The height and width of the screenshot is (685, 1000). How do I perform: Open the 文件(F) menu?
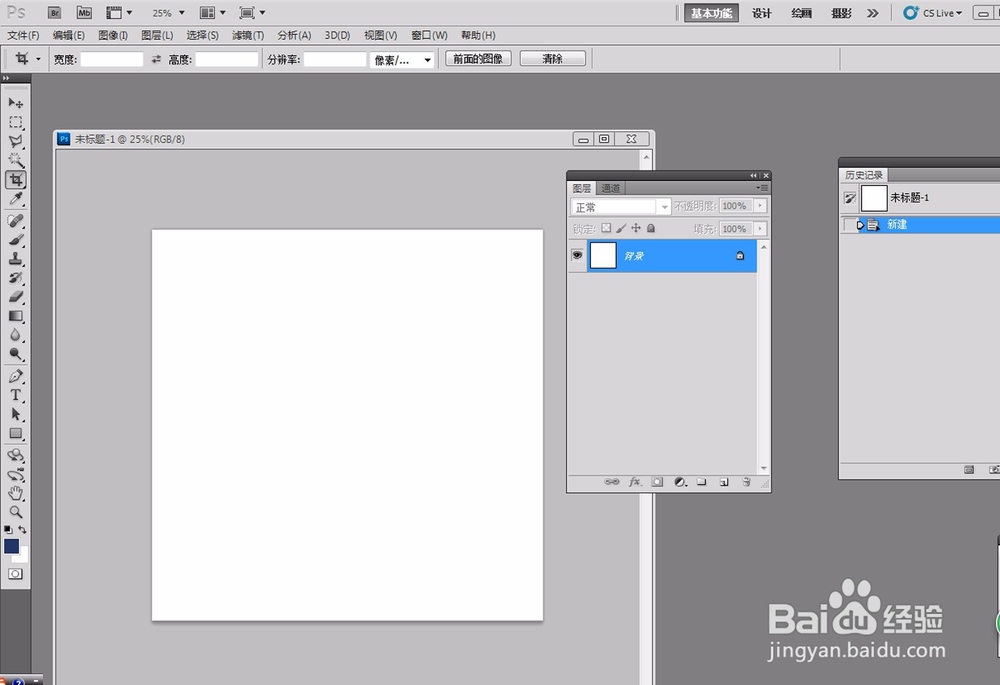[23, 35]
